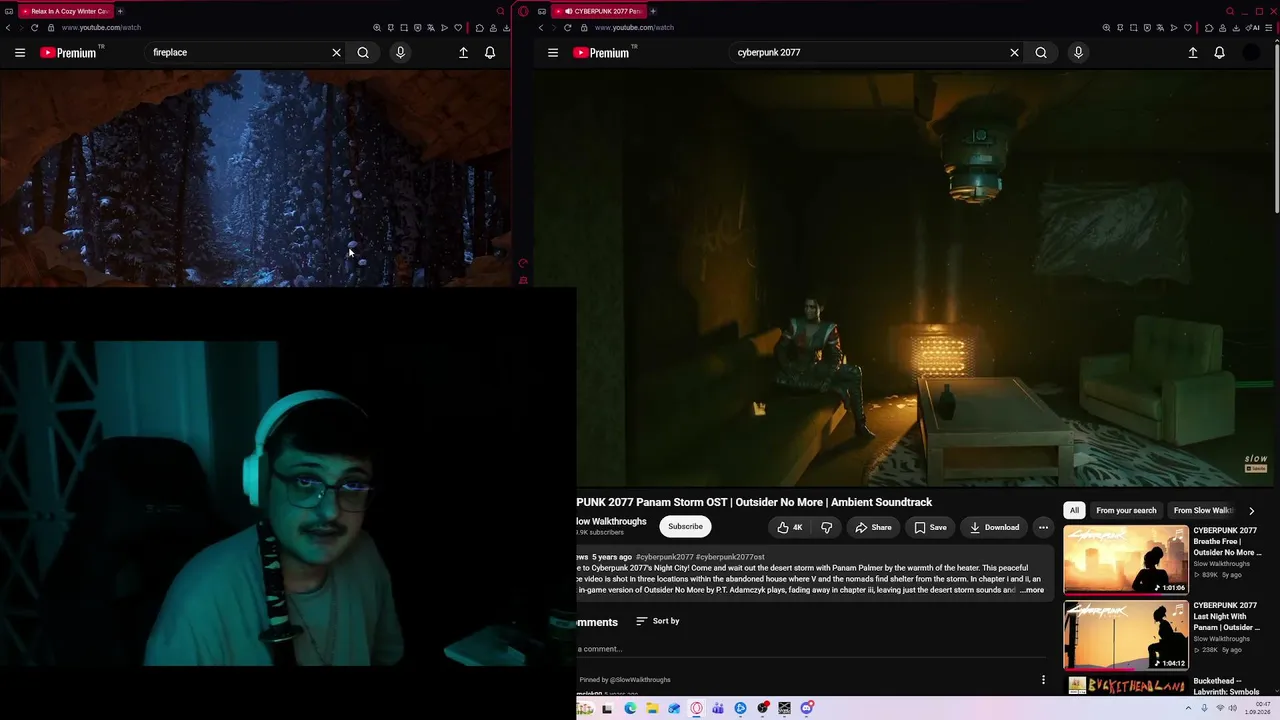Viewport: 1280px width, 720px height.
Task: Select the 'All' recommendations chip
Action: click(1074, 510)
